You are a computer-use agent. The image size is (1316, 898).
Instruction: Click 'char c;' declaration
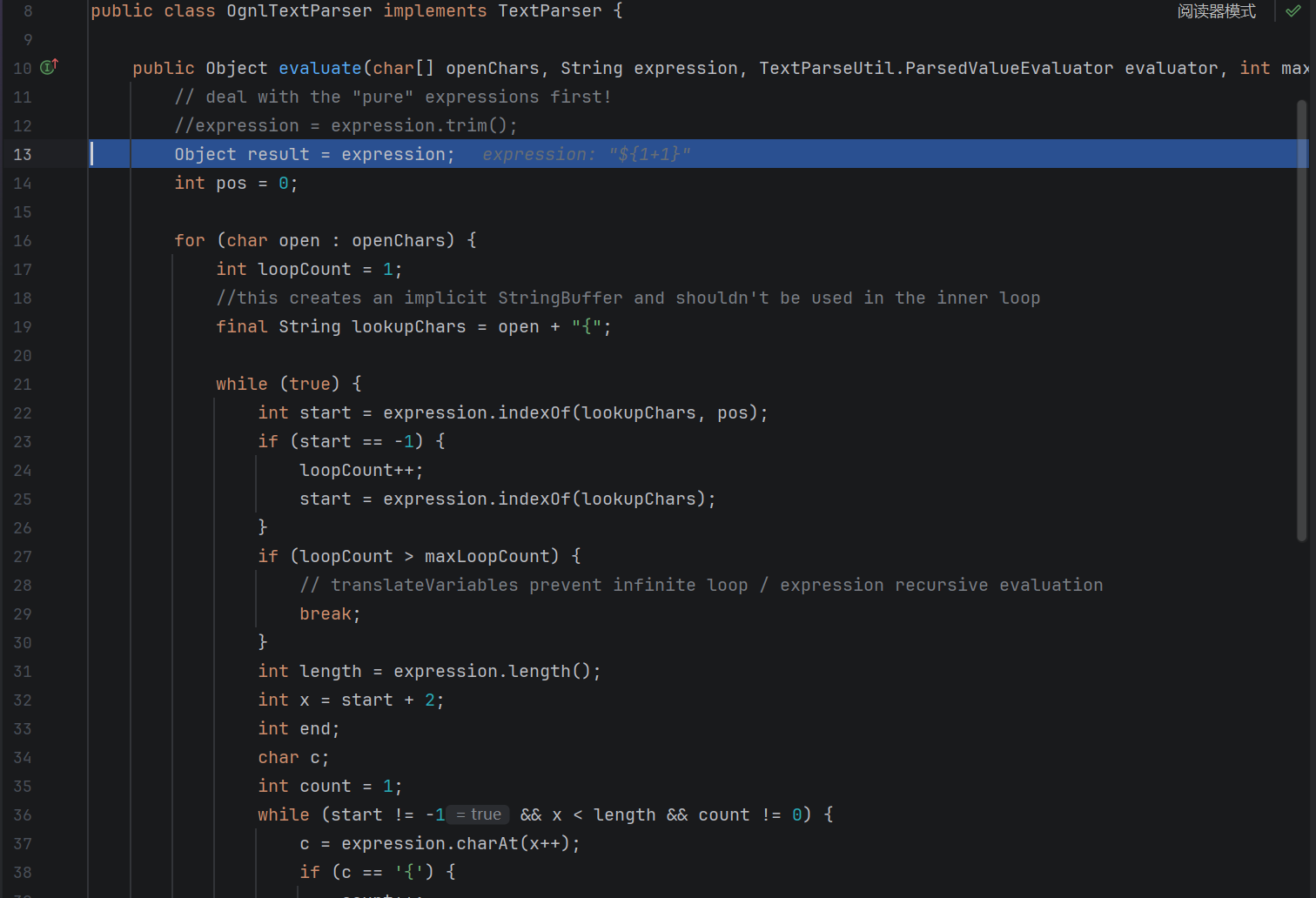[x=293, y=757]
